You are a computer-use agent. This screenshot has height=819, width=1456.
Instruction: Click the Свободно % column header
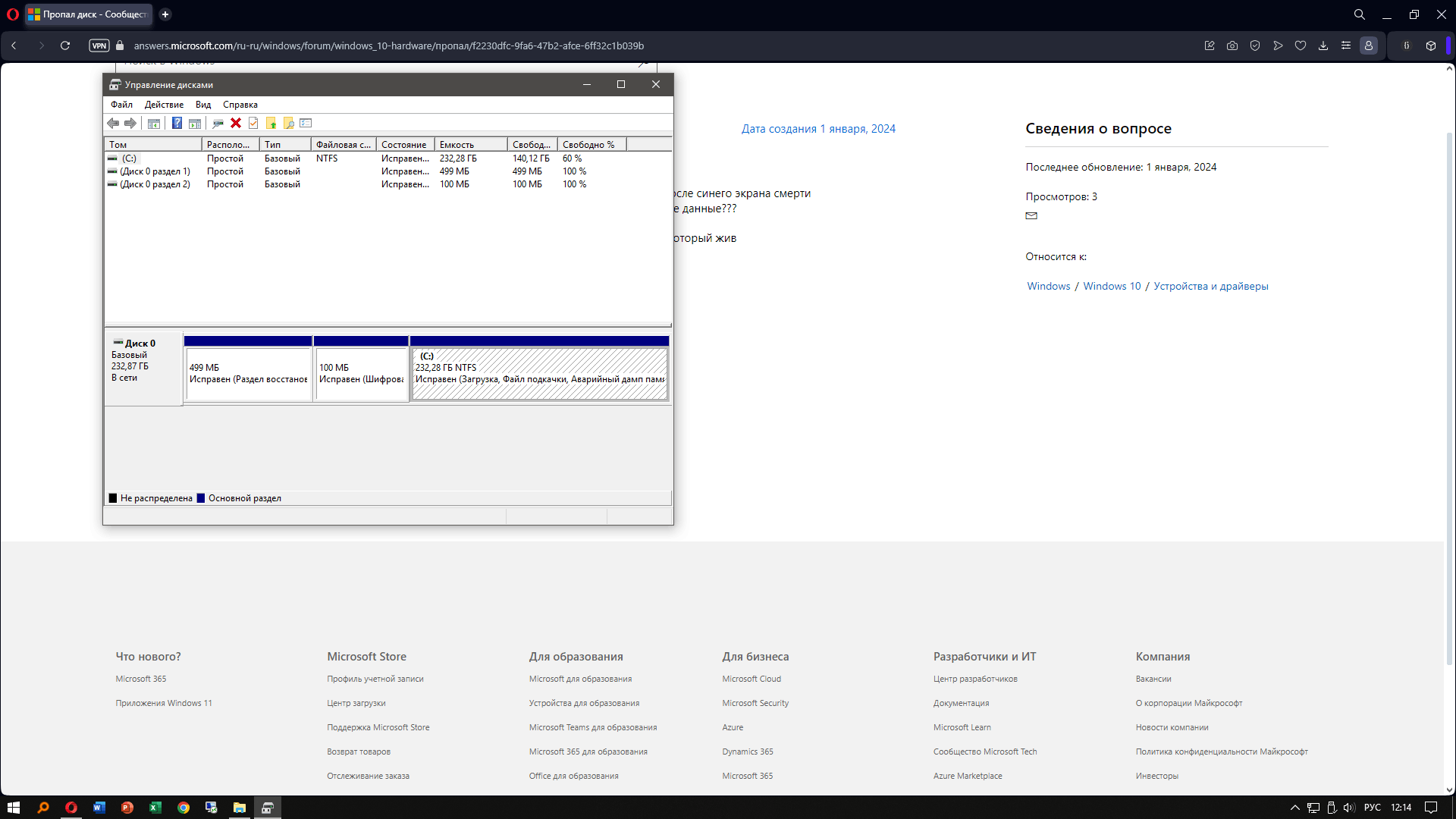[592, 144]
